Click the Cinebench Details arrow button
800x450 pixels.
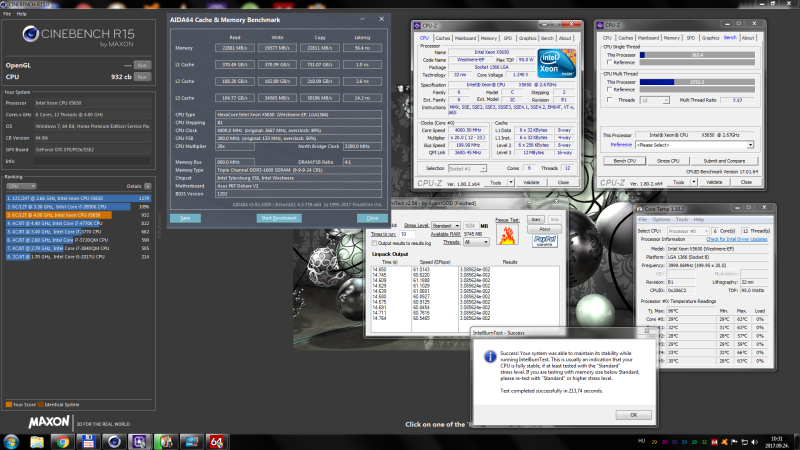[147, 186]
